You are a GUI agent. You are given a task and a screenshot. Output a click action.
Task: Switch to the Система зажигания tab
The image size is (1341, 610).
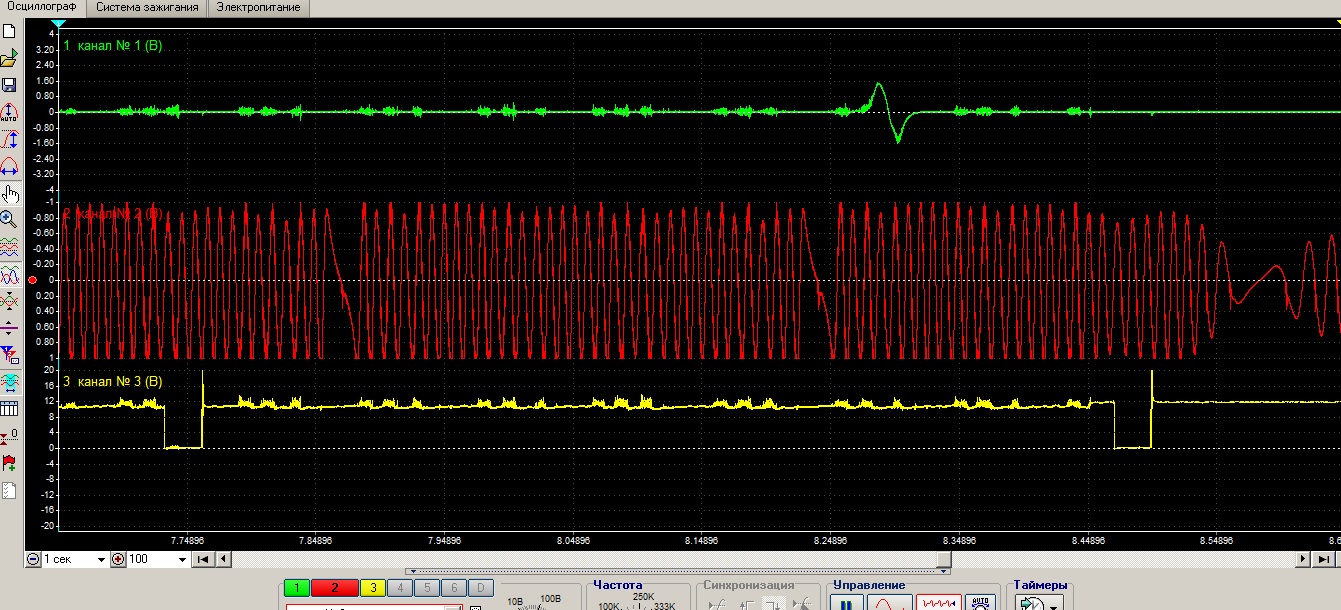click(x=149, y=7)
